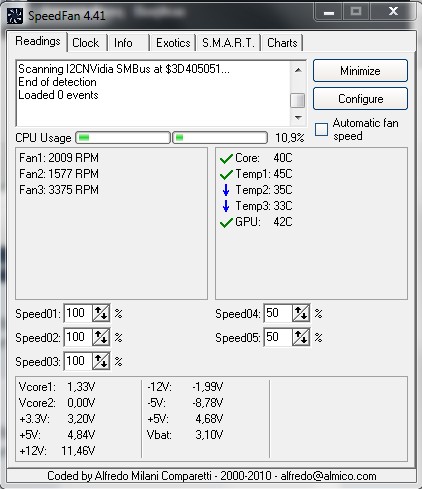Click the Speed01 spinner arrows
Screen dimensions: 422x489
[101, 313]
